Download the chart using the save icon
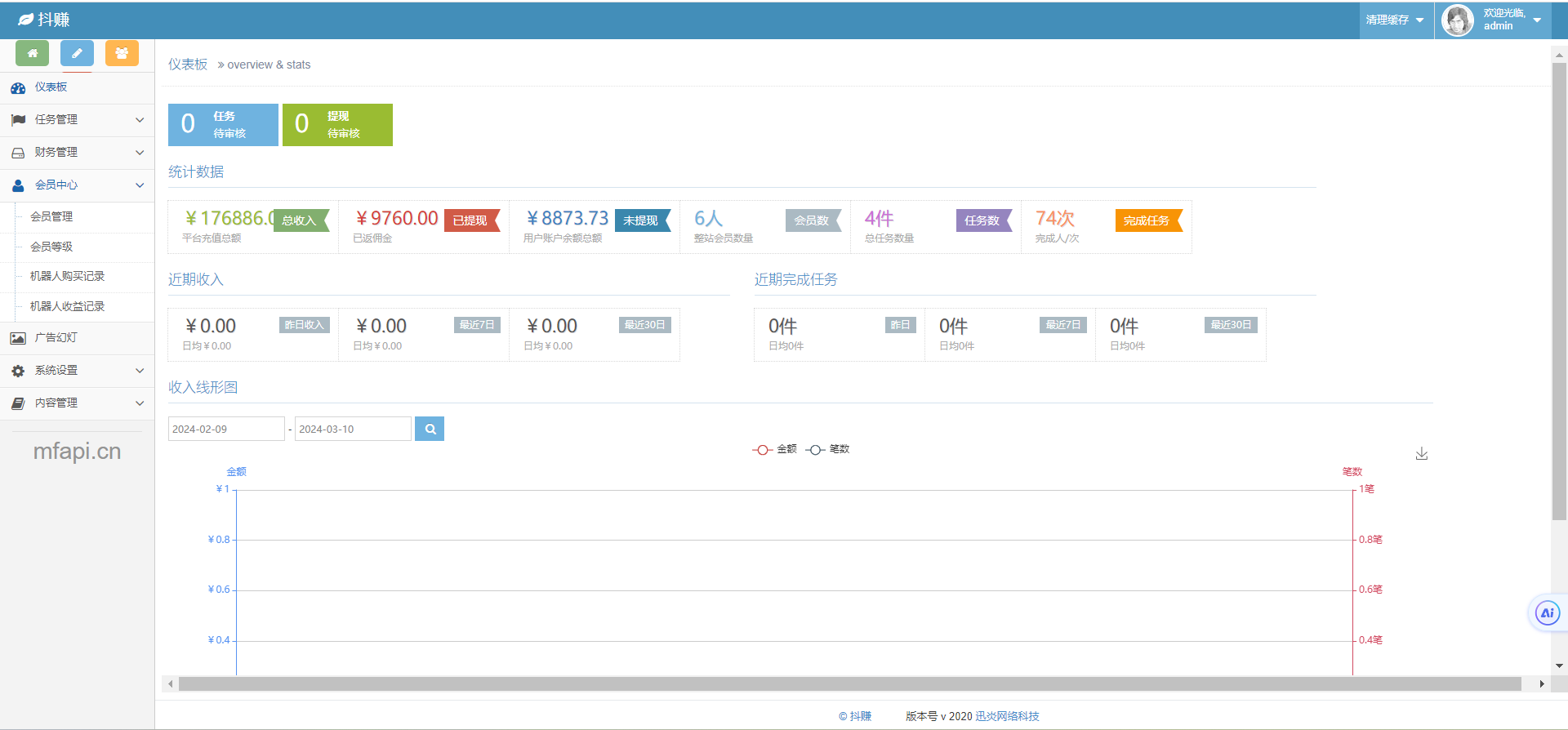The image size is (1568, 730). [1421, 454]
